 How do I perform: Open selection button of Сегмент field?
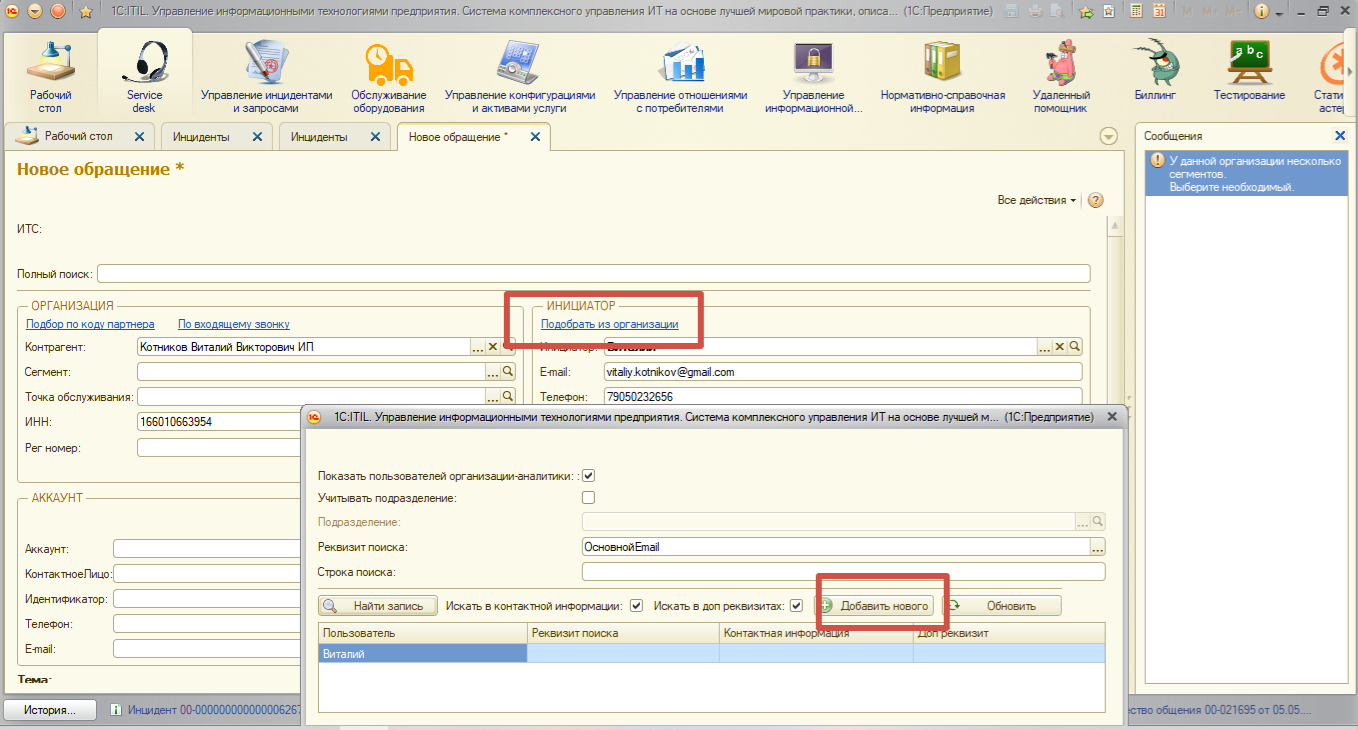point(493,371)
